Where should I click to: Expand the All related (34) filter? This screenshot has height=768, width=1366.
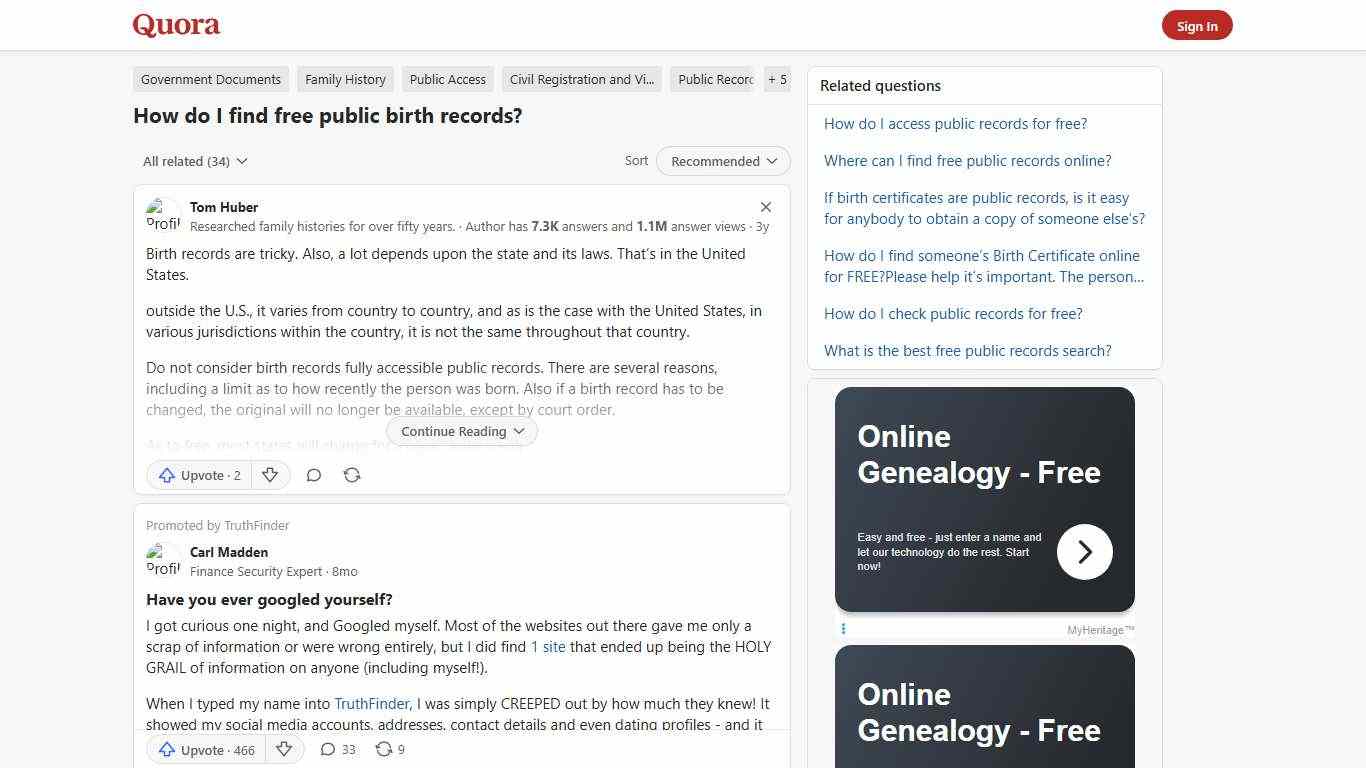194,161
